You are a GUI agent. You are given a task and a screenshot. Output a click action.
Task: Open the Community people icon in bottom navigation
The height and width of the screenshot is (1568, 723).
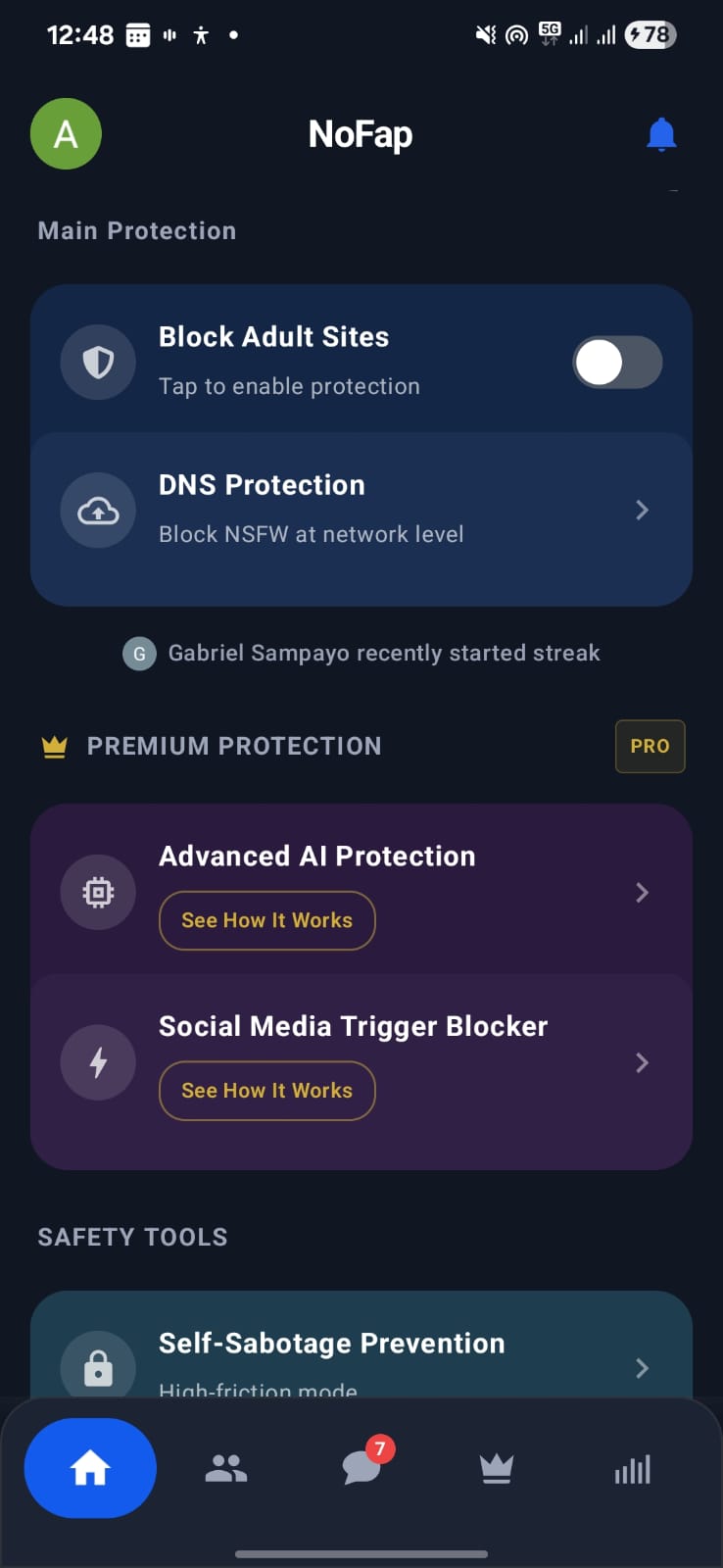(x=225, y=1467)
